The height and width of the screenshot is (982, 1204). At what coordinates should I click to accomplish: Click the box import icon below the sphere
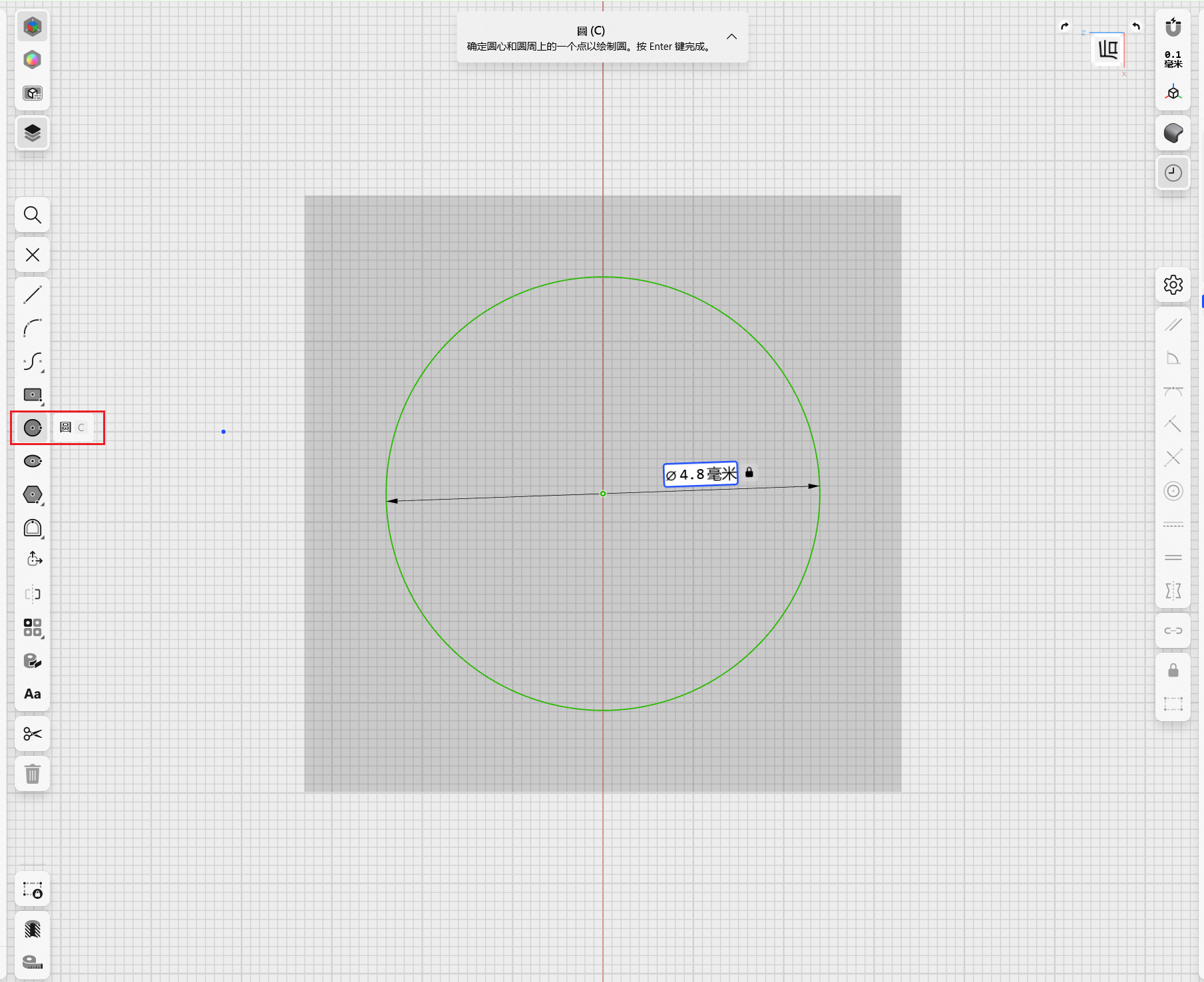pos(33,93)
